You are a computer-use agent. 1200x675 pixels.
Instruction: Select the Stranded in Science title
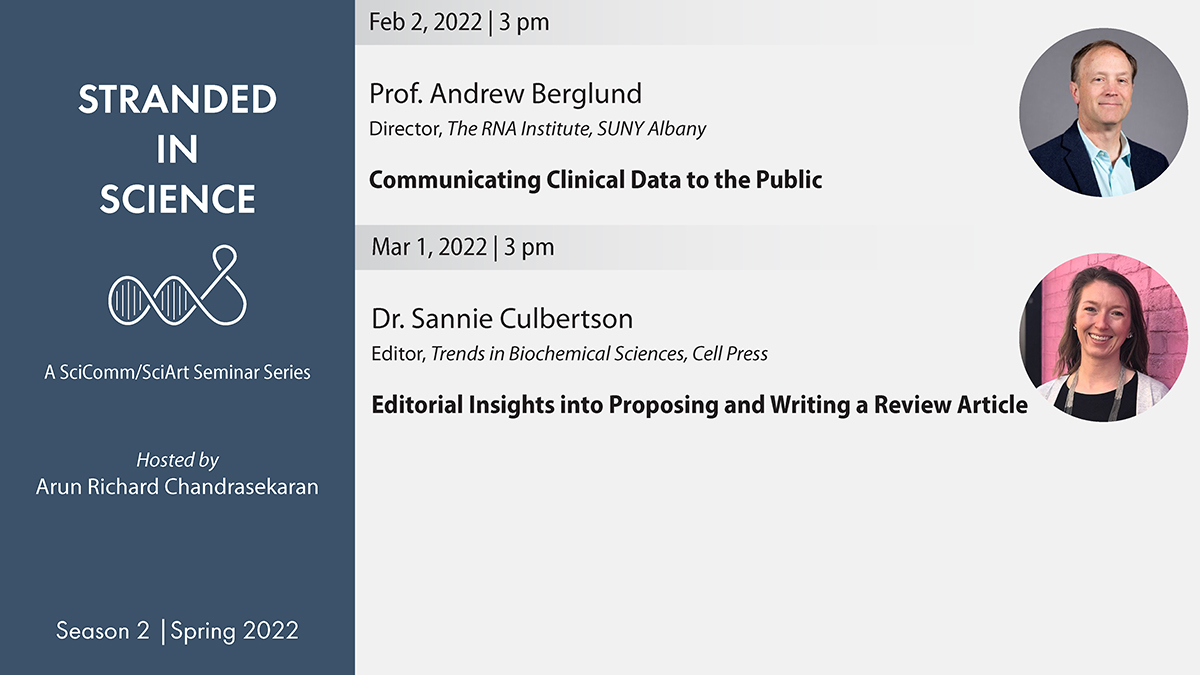point(177,149)
